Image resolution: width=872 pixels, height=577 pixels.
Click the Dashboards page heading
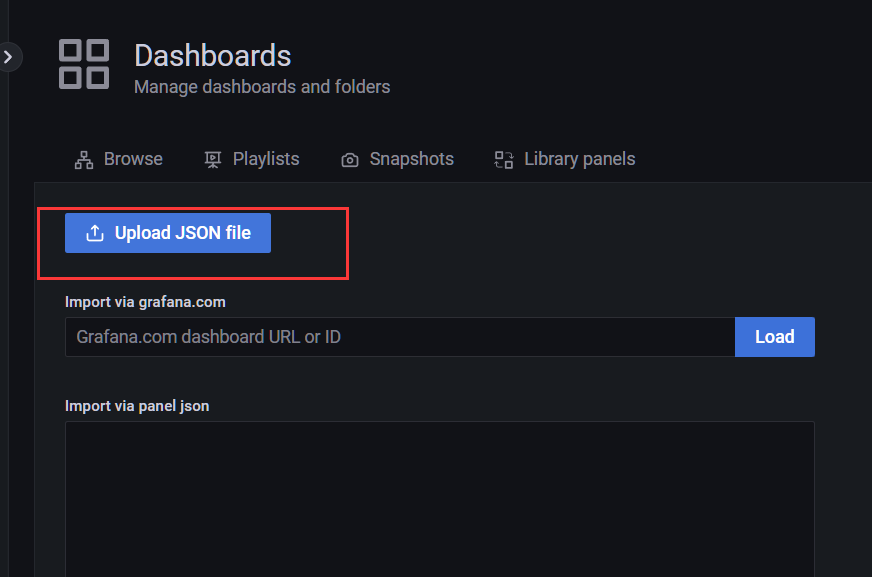click(212, 56)
